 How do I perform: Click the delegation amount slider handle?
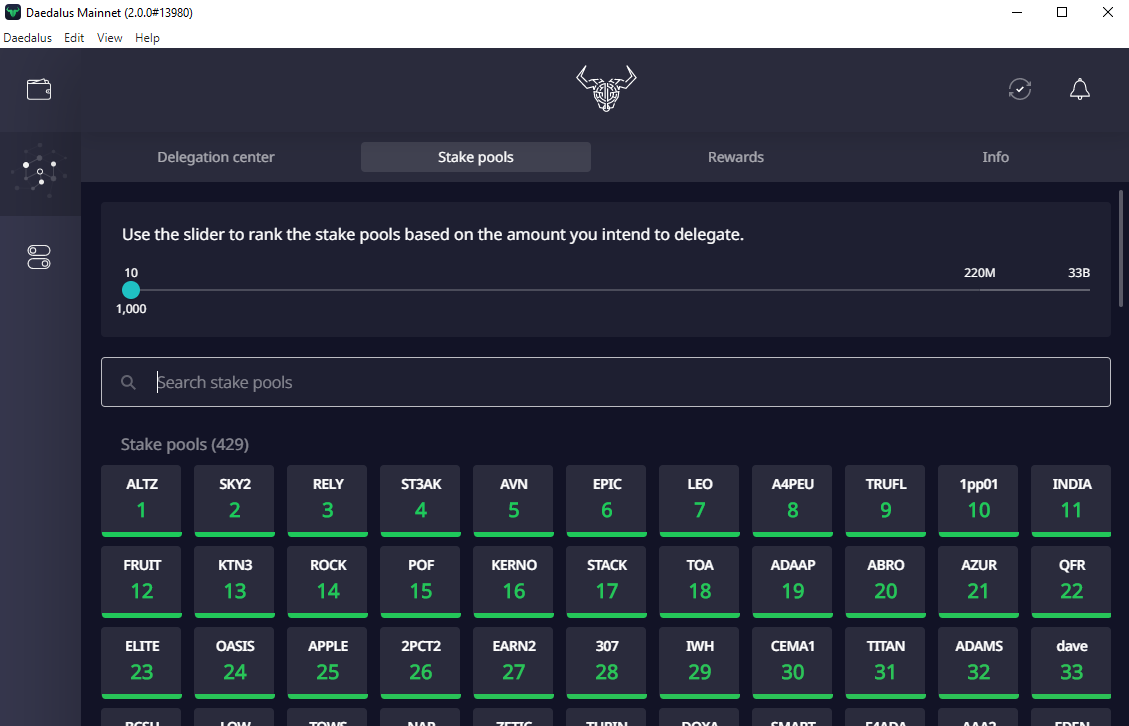point(131,290)
